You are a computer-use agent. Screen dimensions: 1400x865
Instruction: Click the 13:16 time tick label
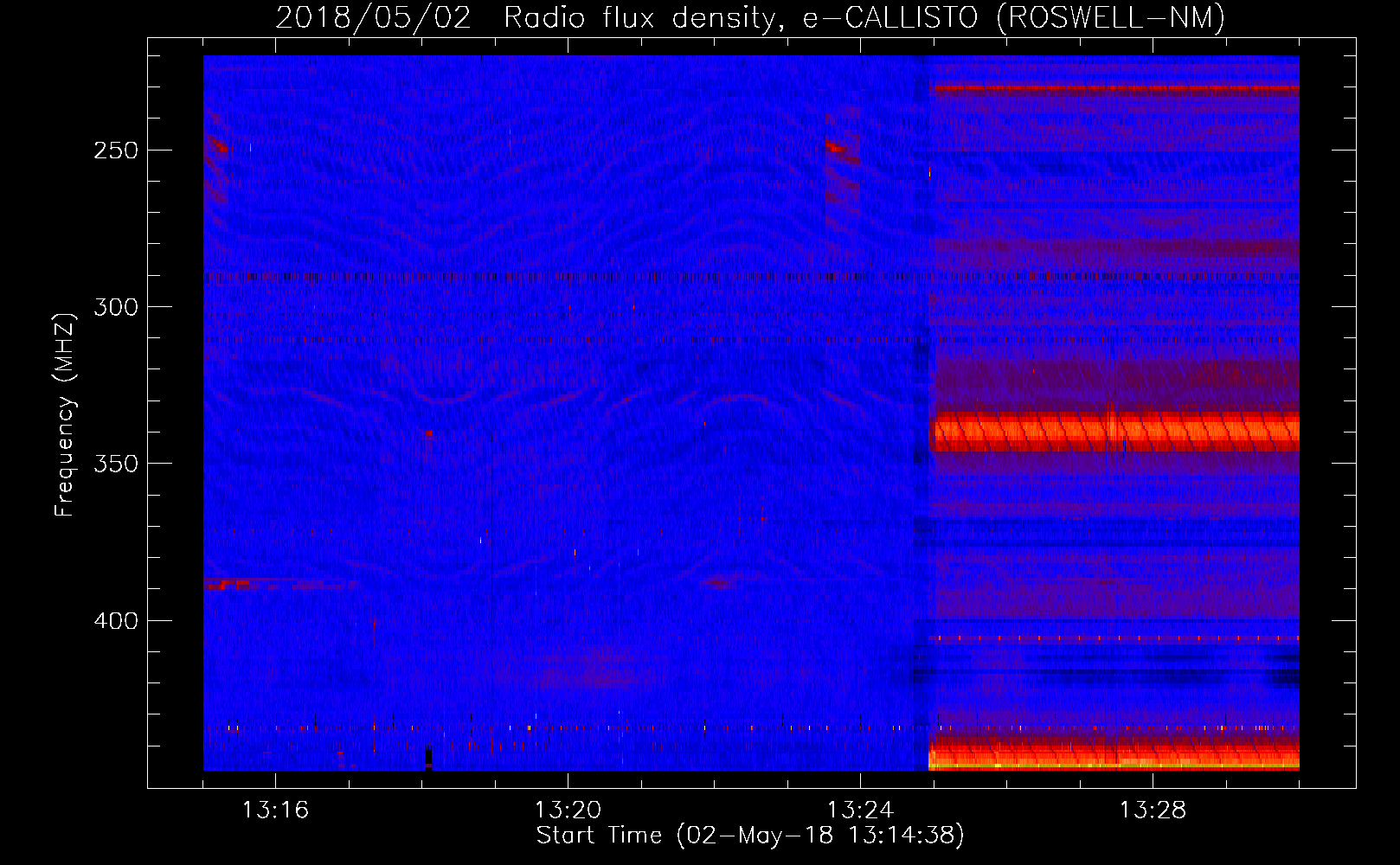coord(275,811)
